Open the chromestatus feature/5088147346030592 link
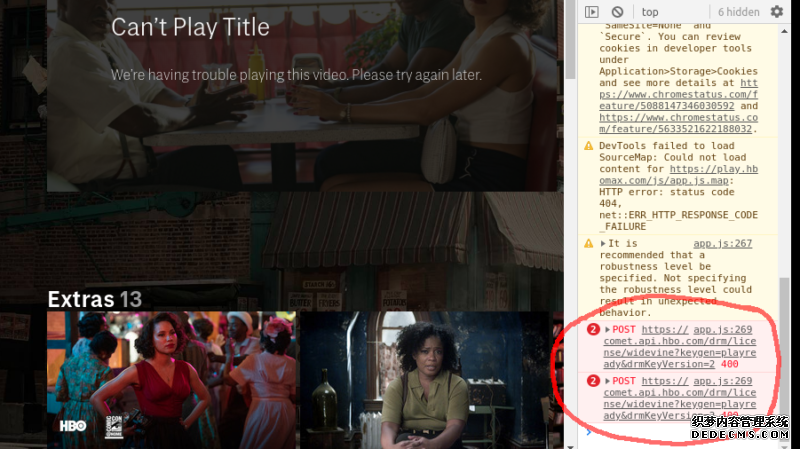This screenshot has height=449, width=800. coord(679,94)
